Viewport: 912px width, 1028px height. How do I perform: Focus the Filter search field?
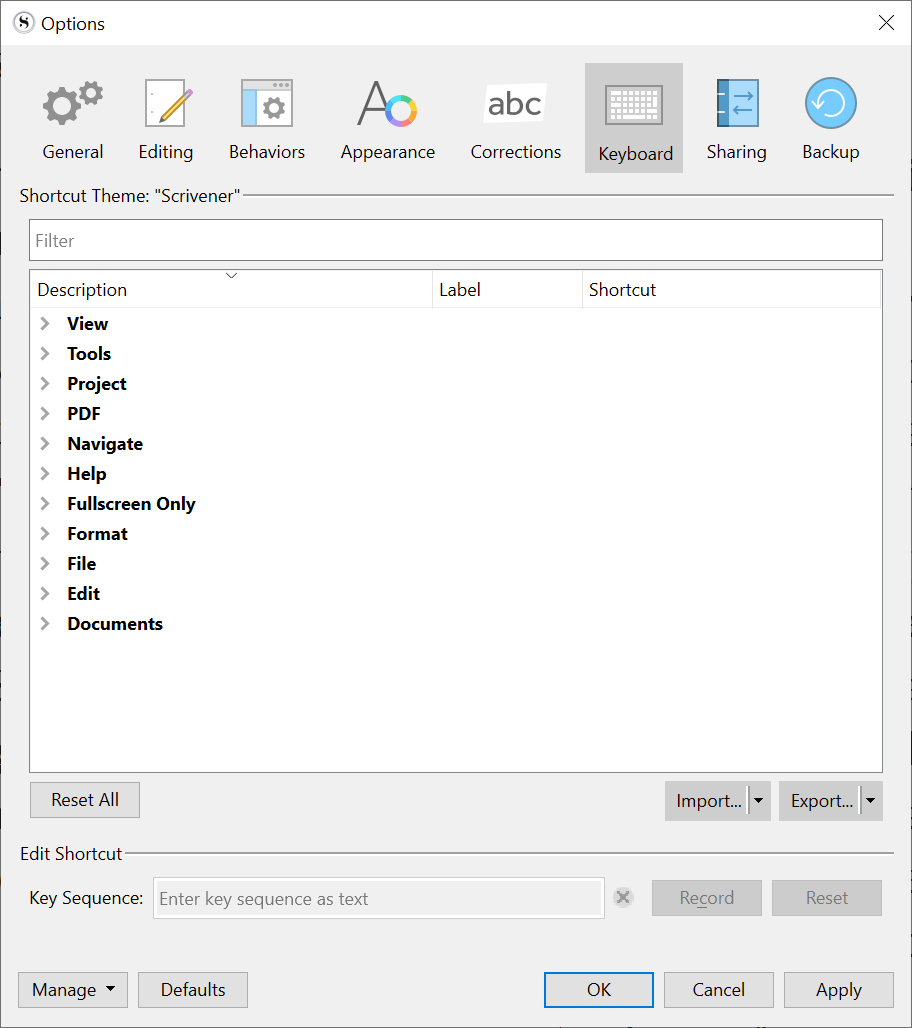[x=456, y=240]
